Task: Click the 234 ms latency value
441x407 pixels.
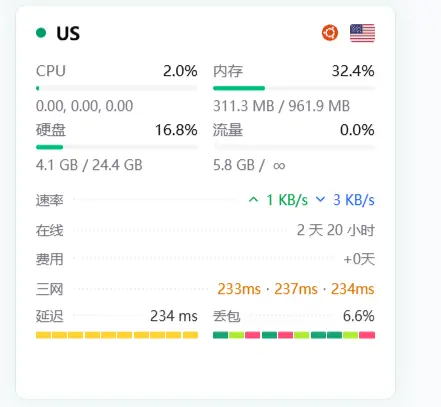Action: pyautogui.click(x=174, y=316)
